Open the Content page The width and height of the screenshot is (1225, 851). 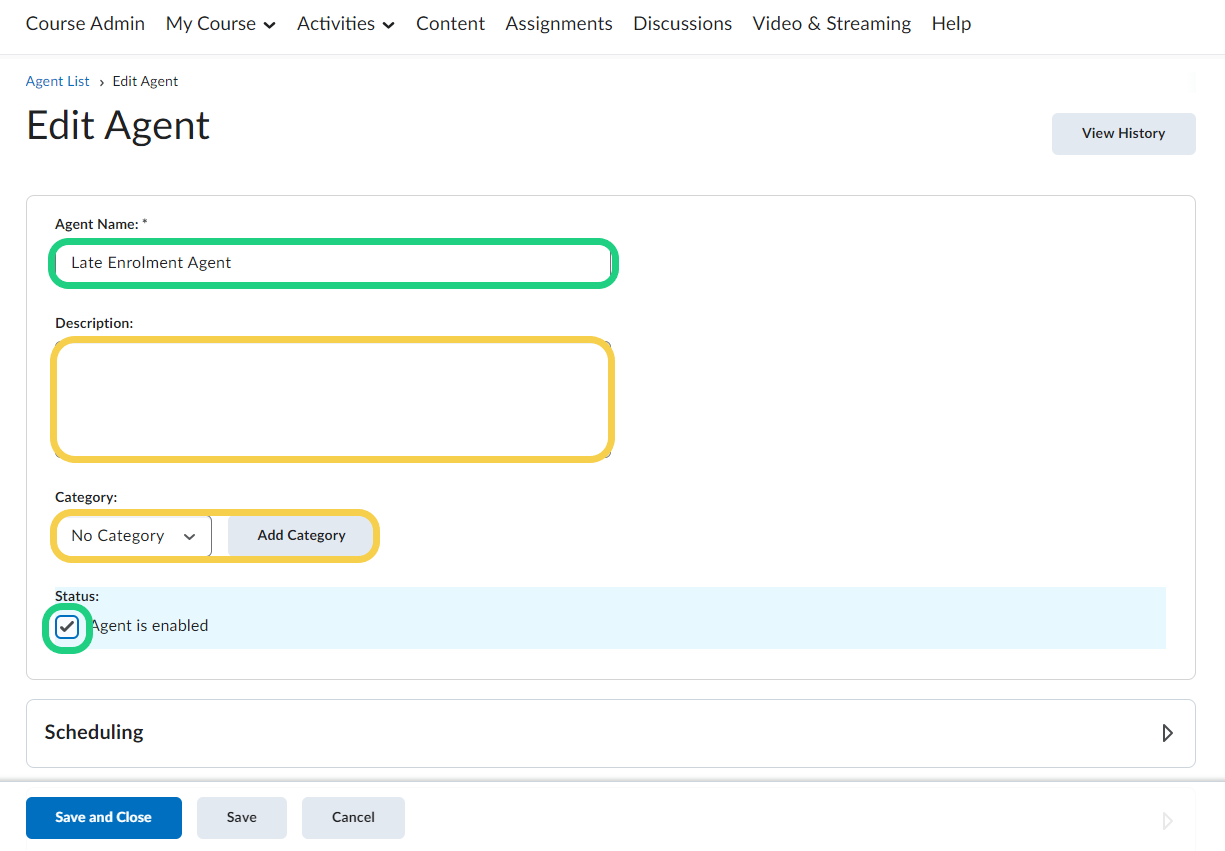(x=450, y=24)
